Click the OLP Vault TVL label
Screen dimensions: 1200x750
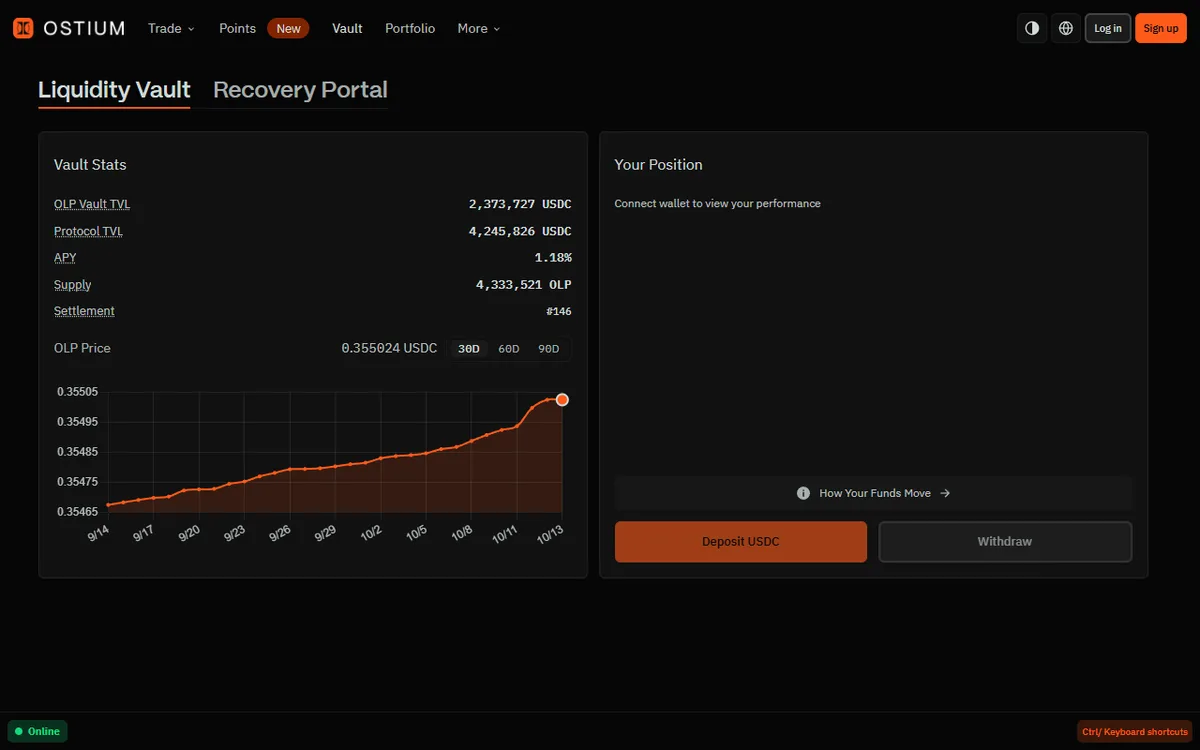coord(92,204)
